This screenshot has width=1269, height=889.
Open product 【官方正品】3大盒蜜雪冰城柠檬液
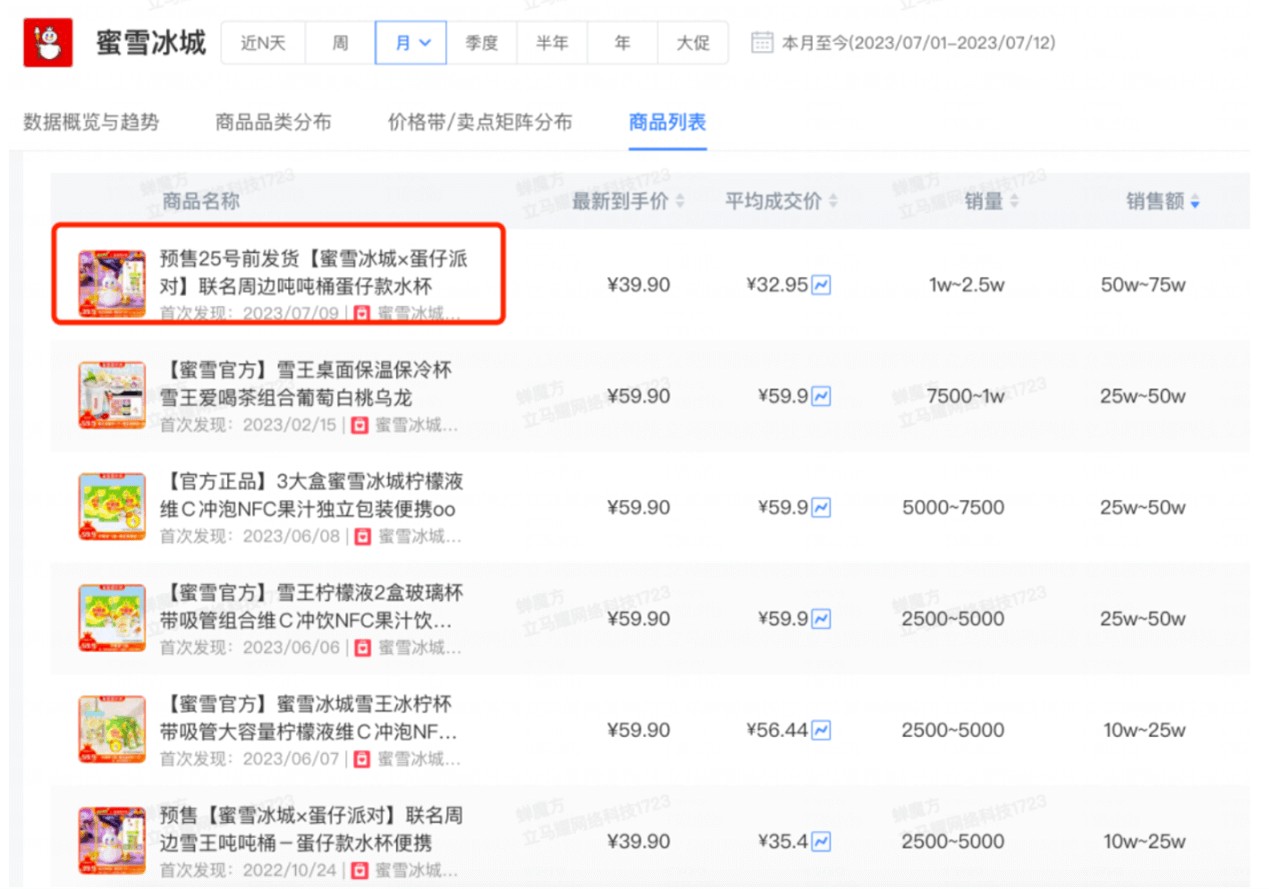312,495
